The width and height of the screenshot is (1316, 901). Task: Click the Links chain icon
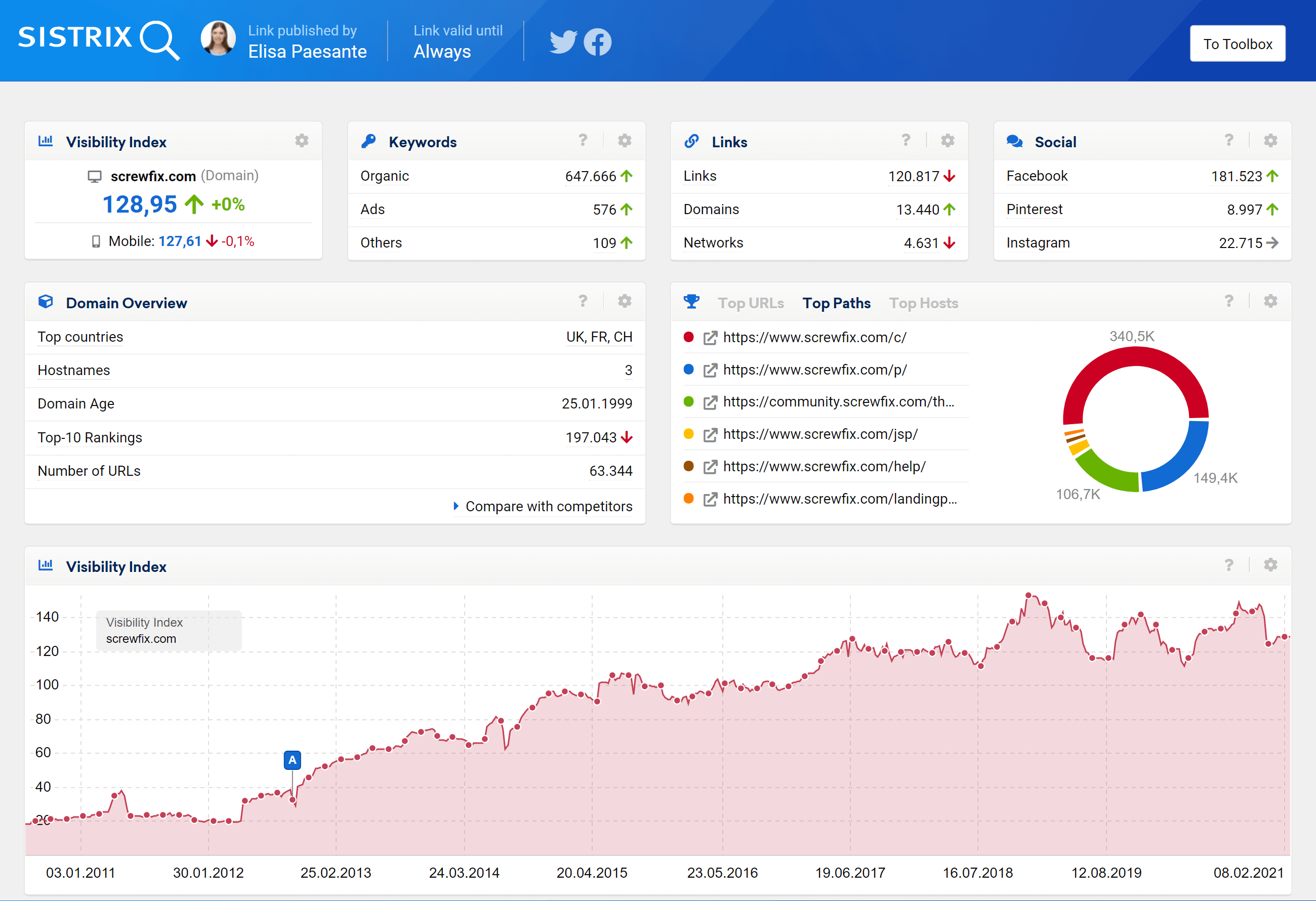(691, 141)
